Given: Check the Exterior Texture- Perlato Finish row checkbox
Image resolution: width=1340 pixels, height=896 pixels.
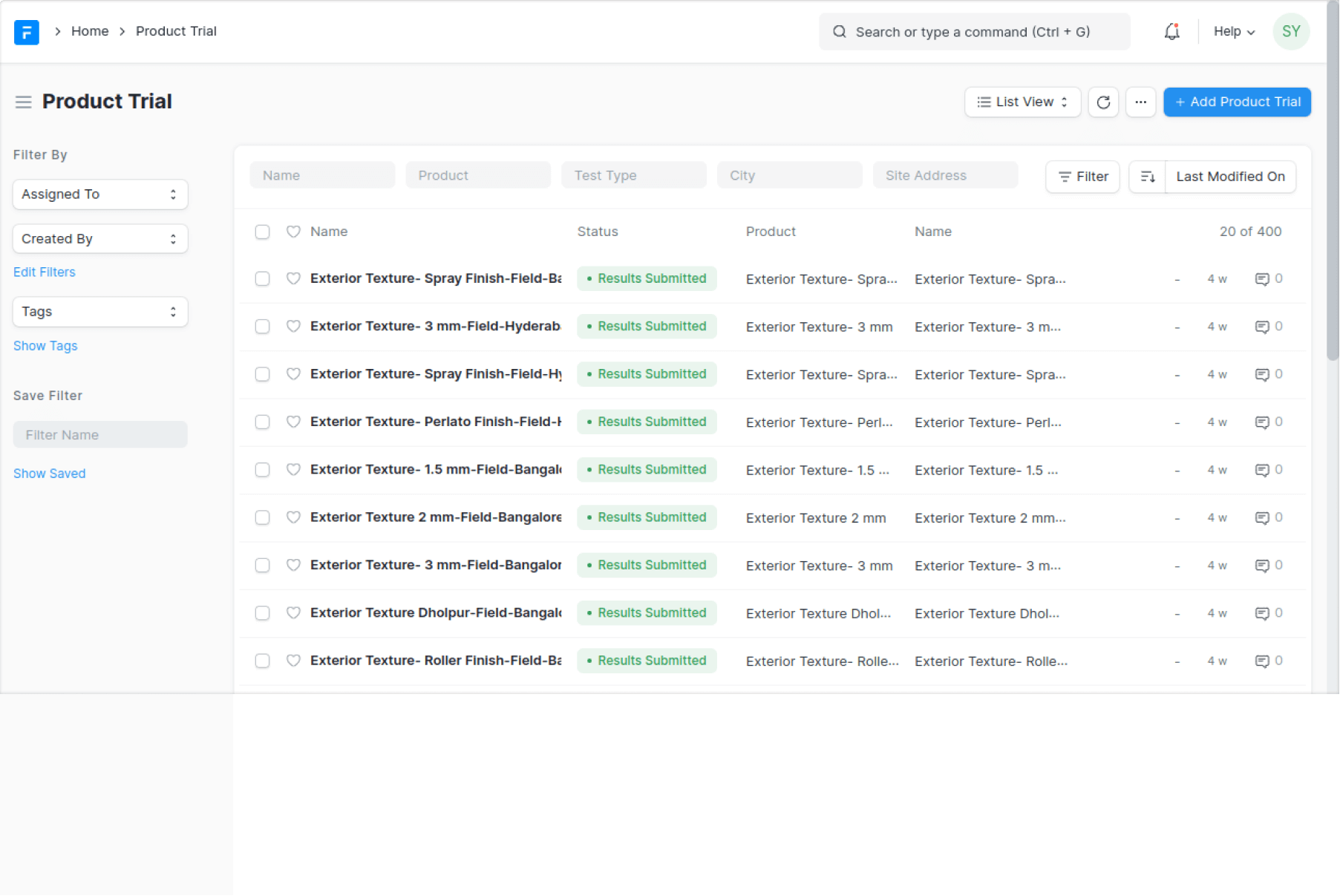Looking at the screenshot, I should [x=262, y=422].
